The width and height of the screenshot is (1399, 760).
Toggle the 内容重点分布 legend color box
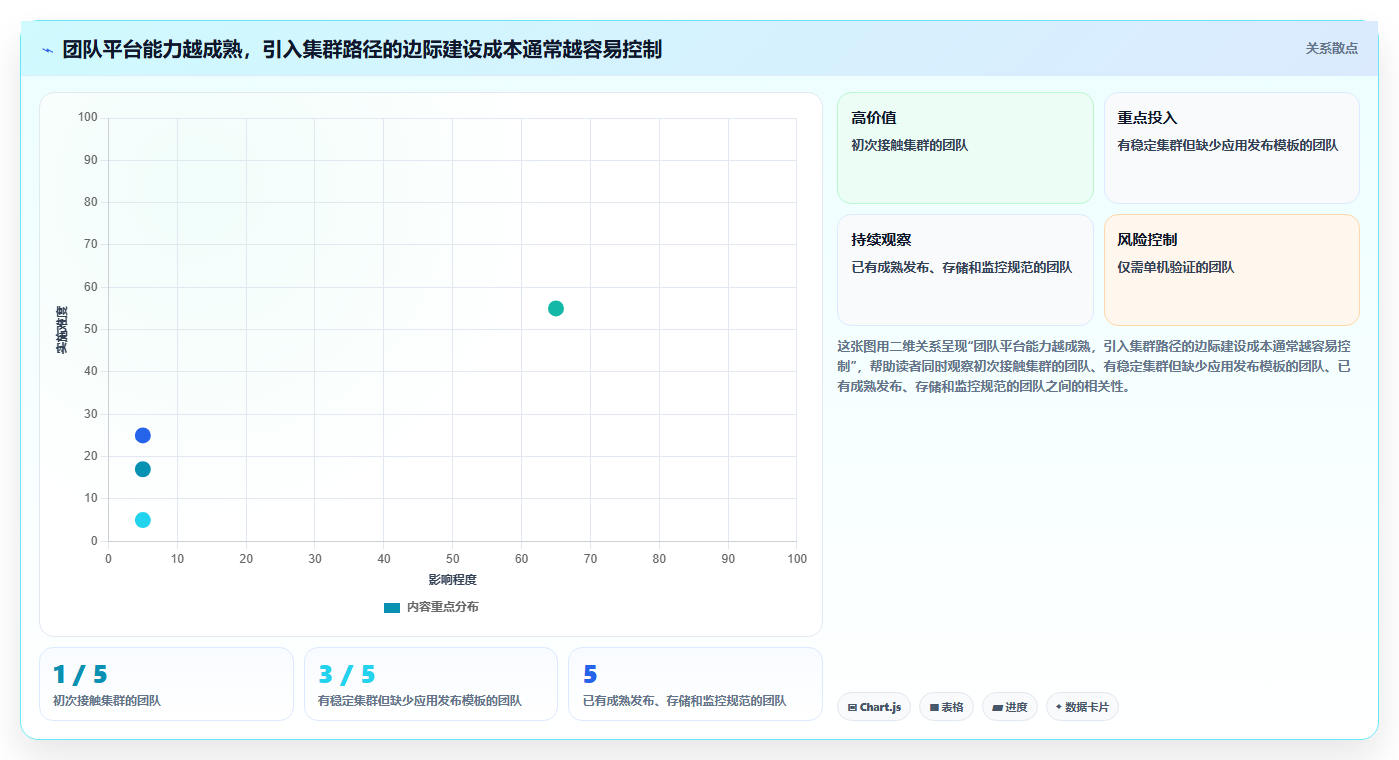pos(392,607)
